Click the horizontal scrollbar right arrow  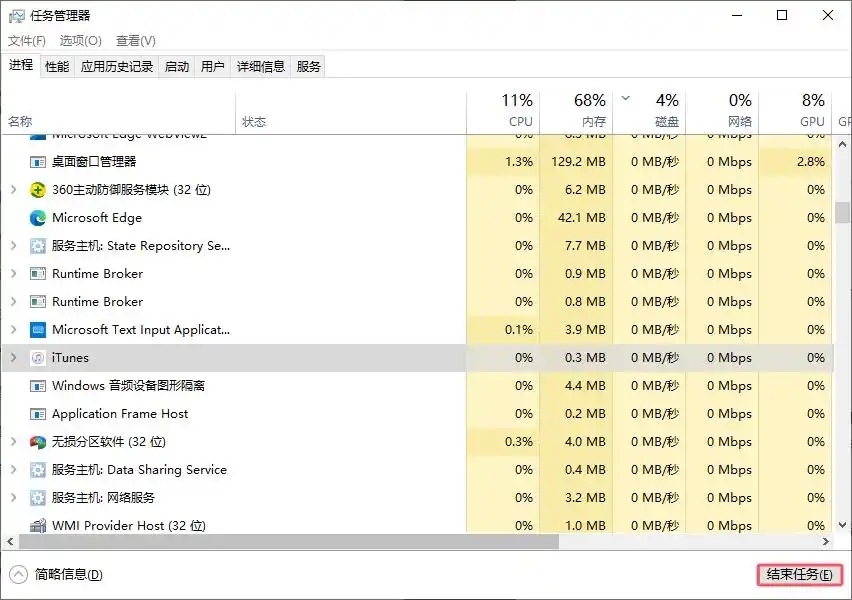pyautogui.click(x=825, y=541)
